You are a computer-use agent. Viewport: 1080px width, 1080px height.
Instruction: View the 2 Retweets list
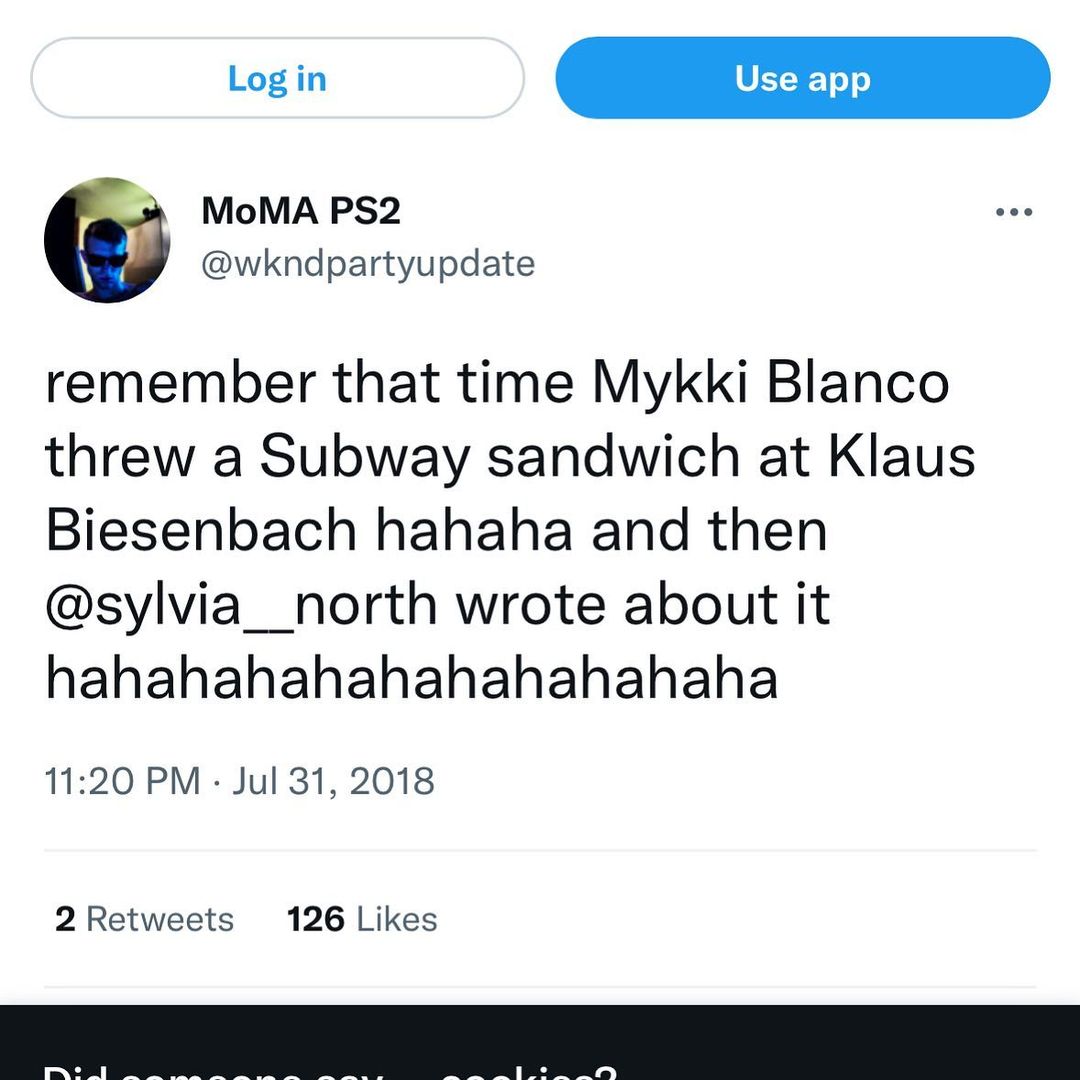(x=144, y=919)
